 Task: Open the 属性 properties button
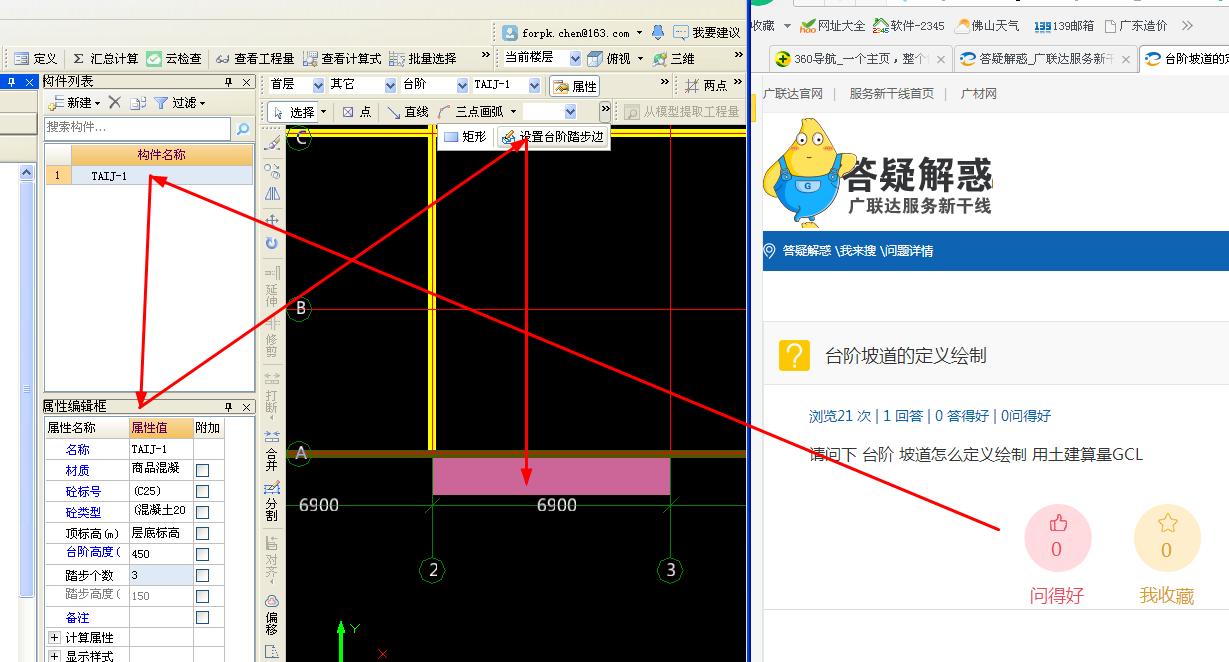coord(575,86)
